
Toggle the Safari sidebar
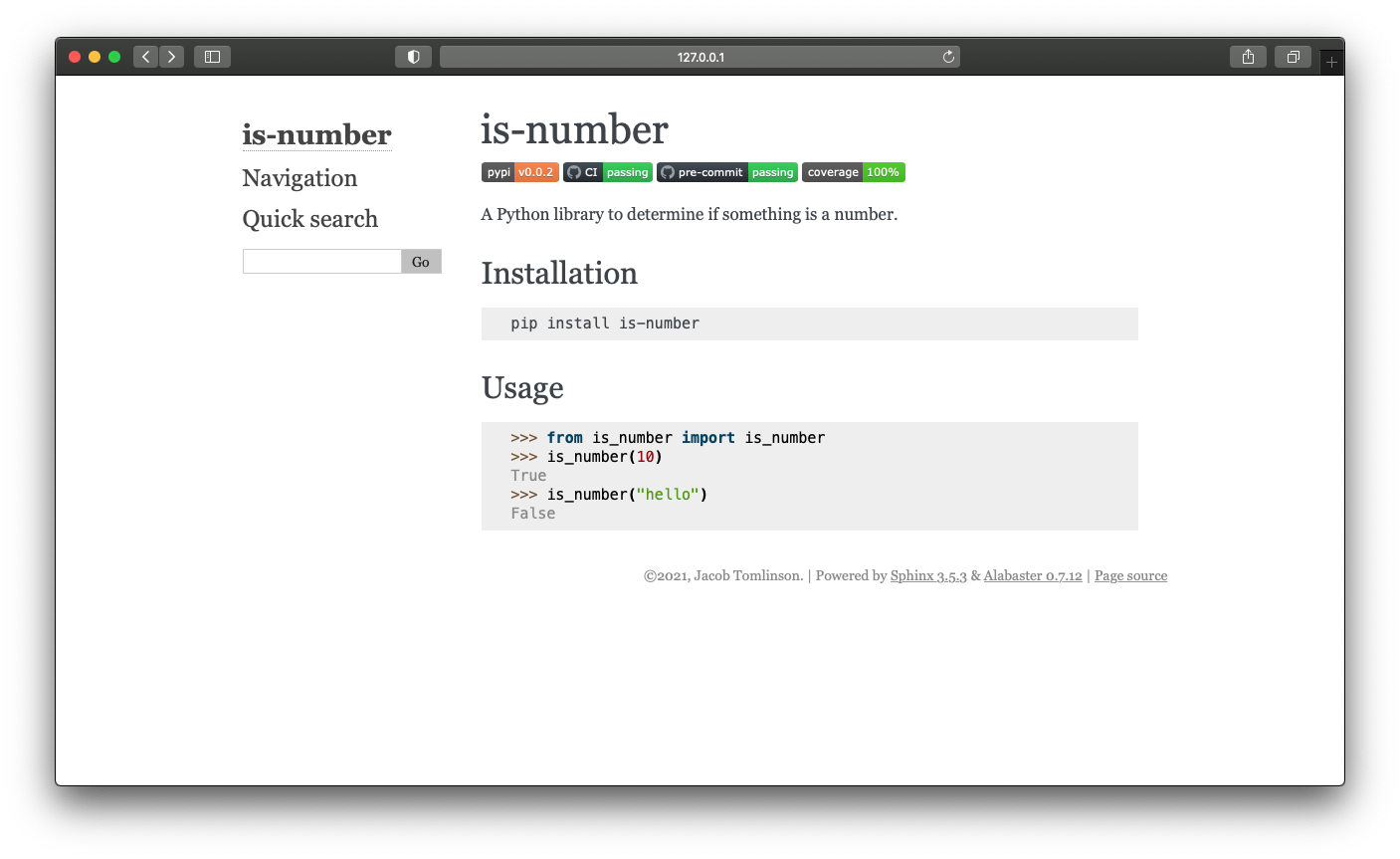(x=212, y=57)
